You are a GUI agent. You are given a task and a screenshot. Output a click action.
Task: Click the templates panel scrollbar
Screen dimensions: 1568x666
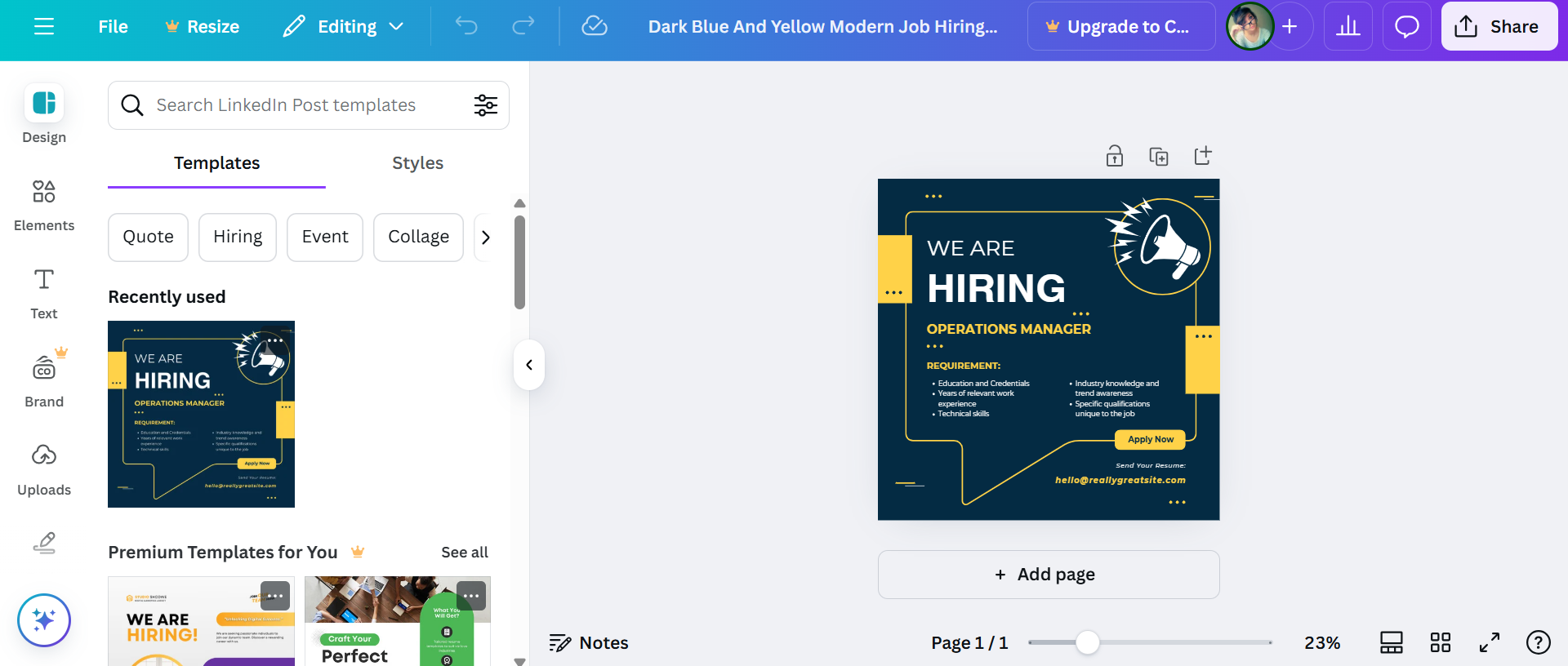pyautogui.click(x=519, y=262)
